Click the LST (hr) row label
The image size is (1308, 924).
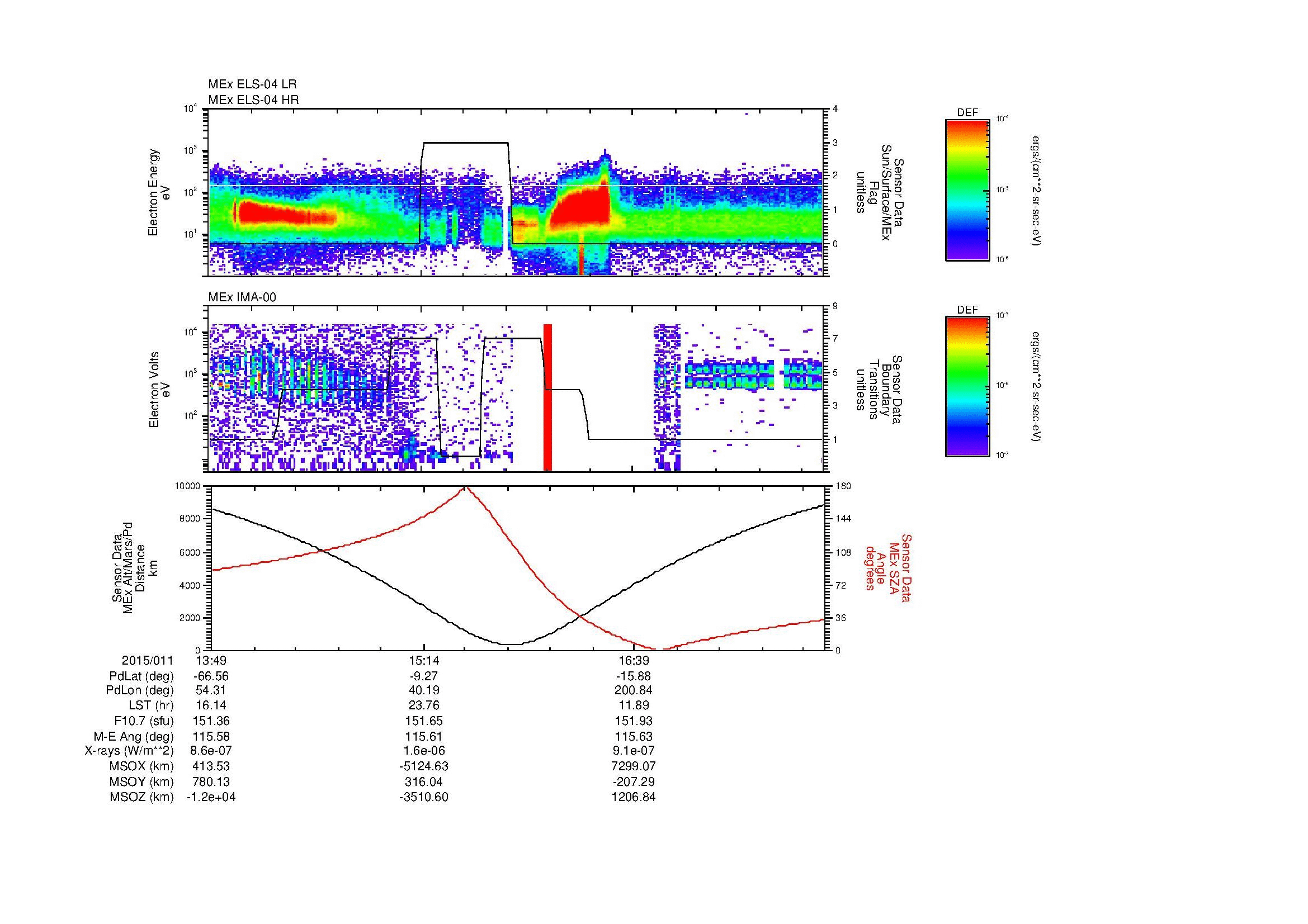[151, 705]
